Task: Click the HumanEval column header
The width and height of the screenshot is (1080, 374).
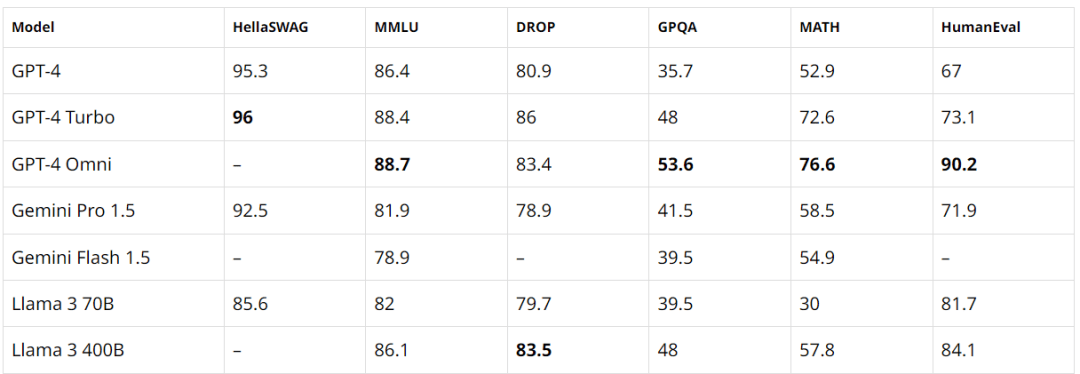Action: coord(970,28)
